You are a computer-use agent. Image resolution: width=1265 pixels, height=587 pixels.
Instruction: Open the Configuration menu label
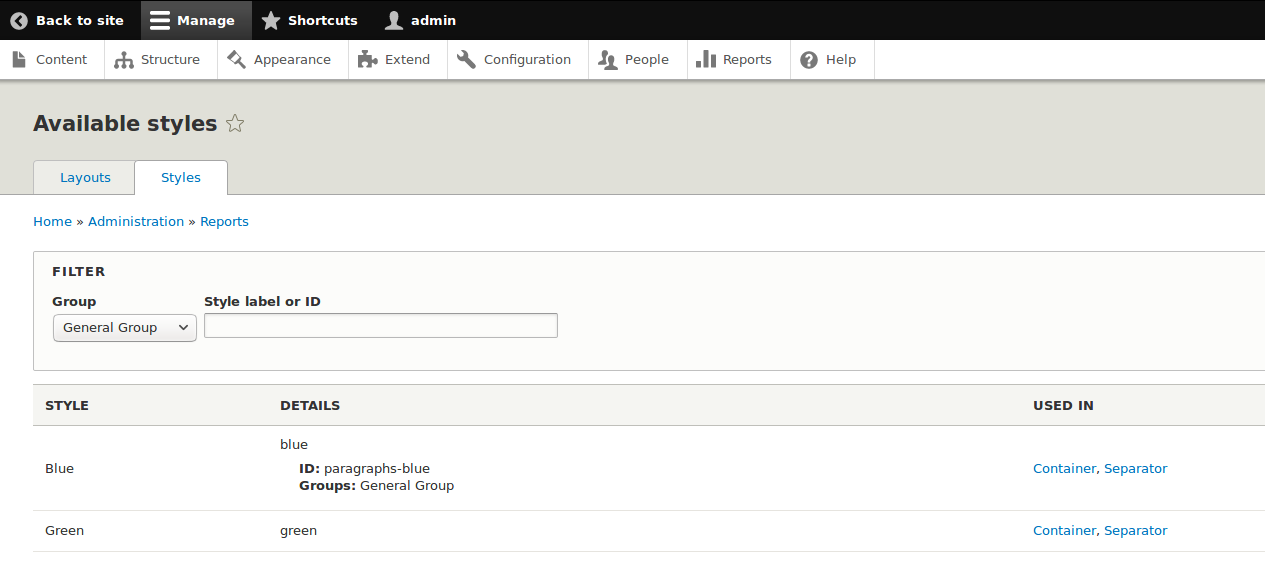(x=527, y=60)
